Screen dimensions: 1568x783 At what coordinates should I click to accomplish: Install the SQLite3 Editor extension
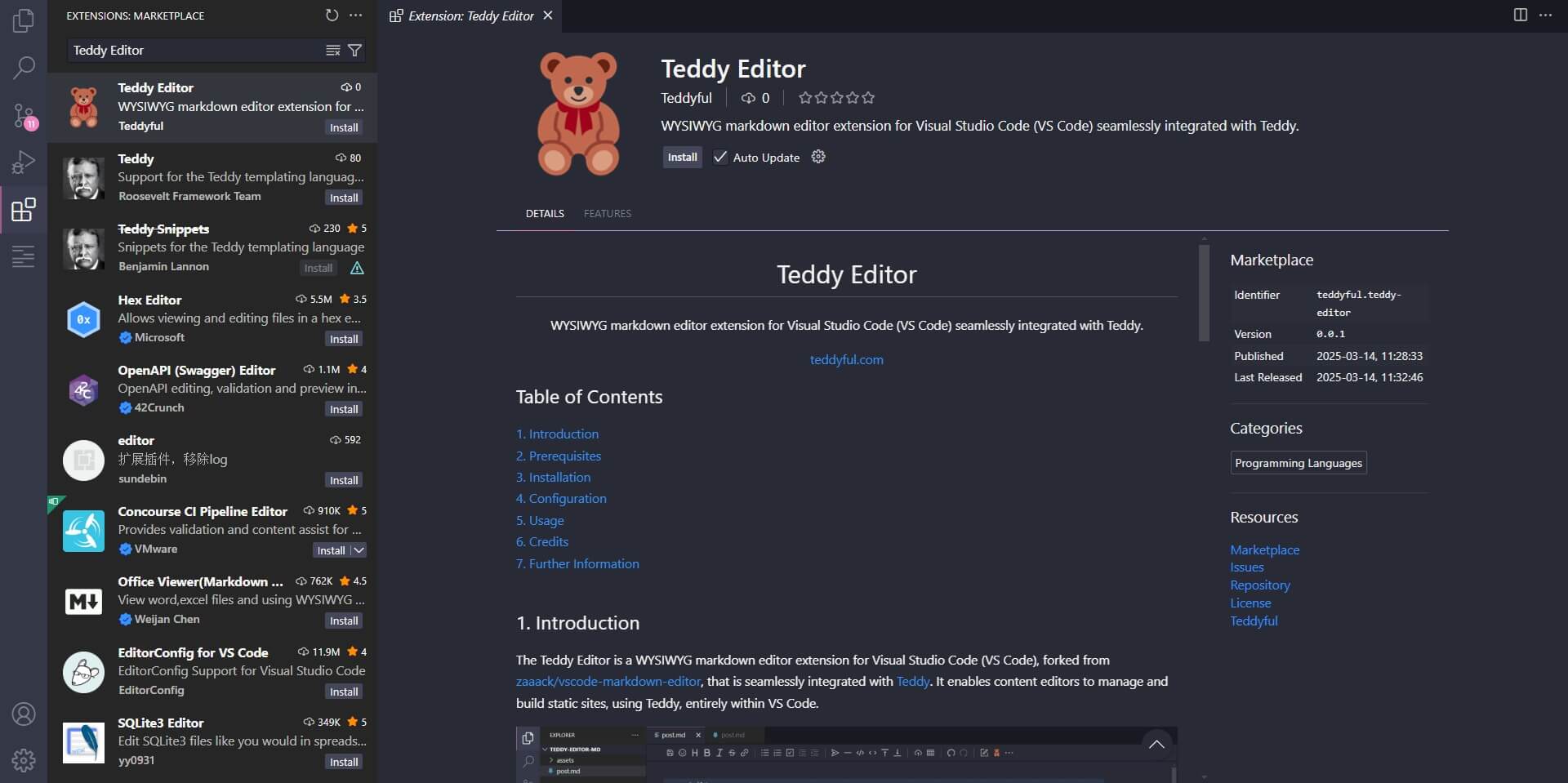344,762
